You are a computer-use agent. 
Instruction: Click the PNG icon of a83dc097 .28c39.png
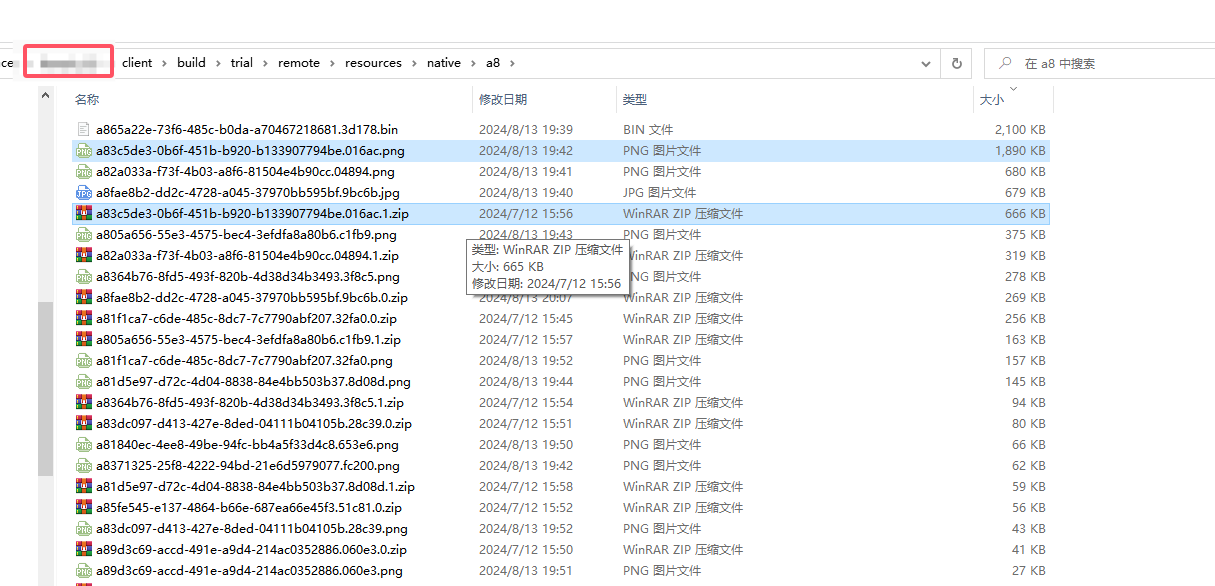coord(84,528)
